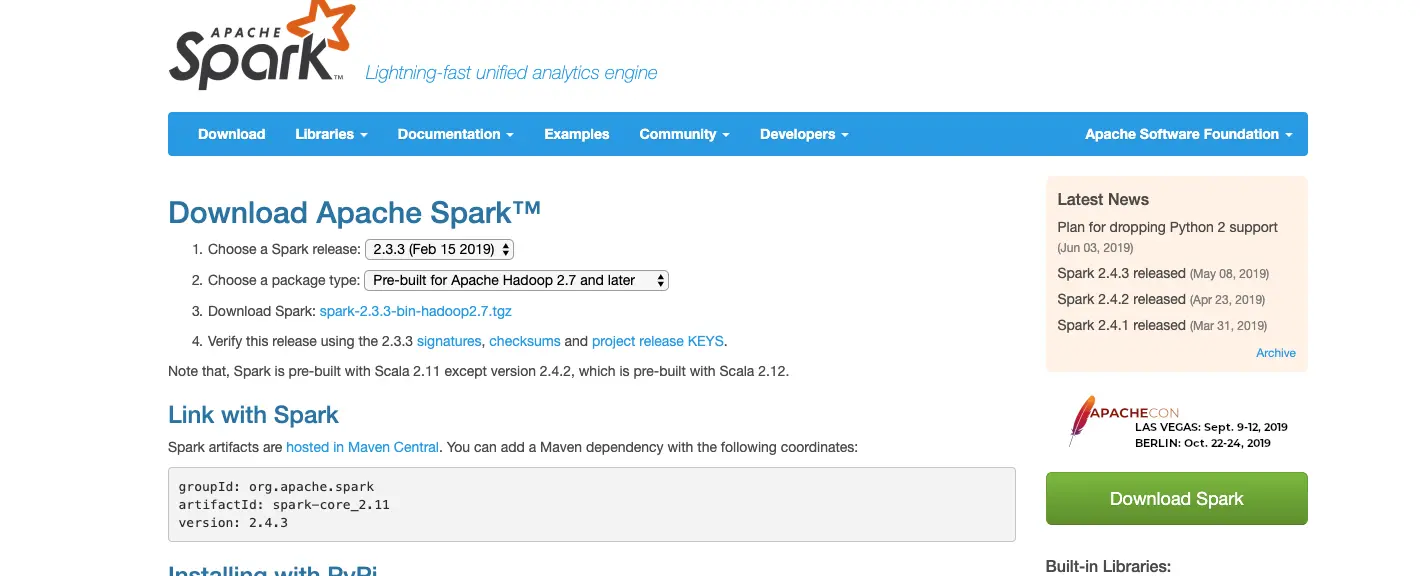Follow the hosted in Maven Central link
The image size is (1425, 576).
[362, 447]
